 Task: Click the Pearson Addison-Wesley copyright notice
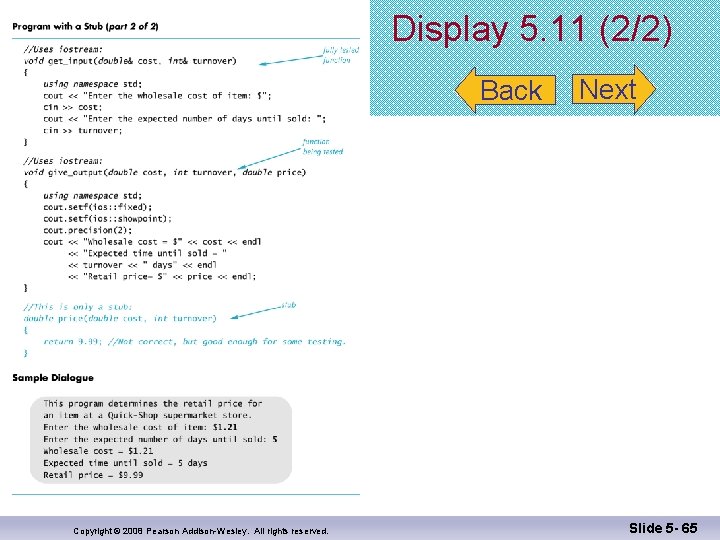click(x=201, y=531)
